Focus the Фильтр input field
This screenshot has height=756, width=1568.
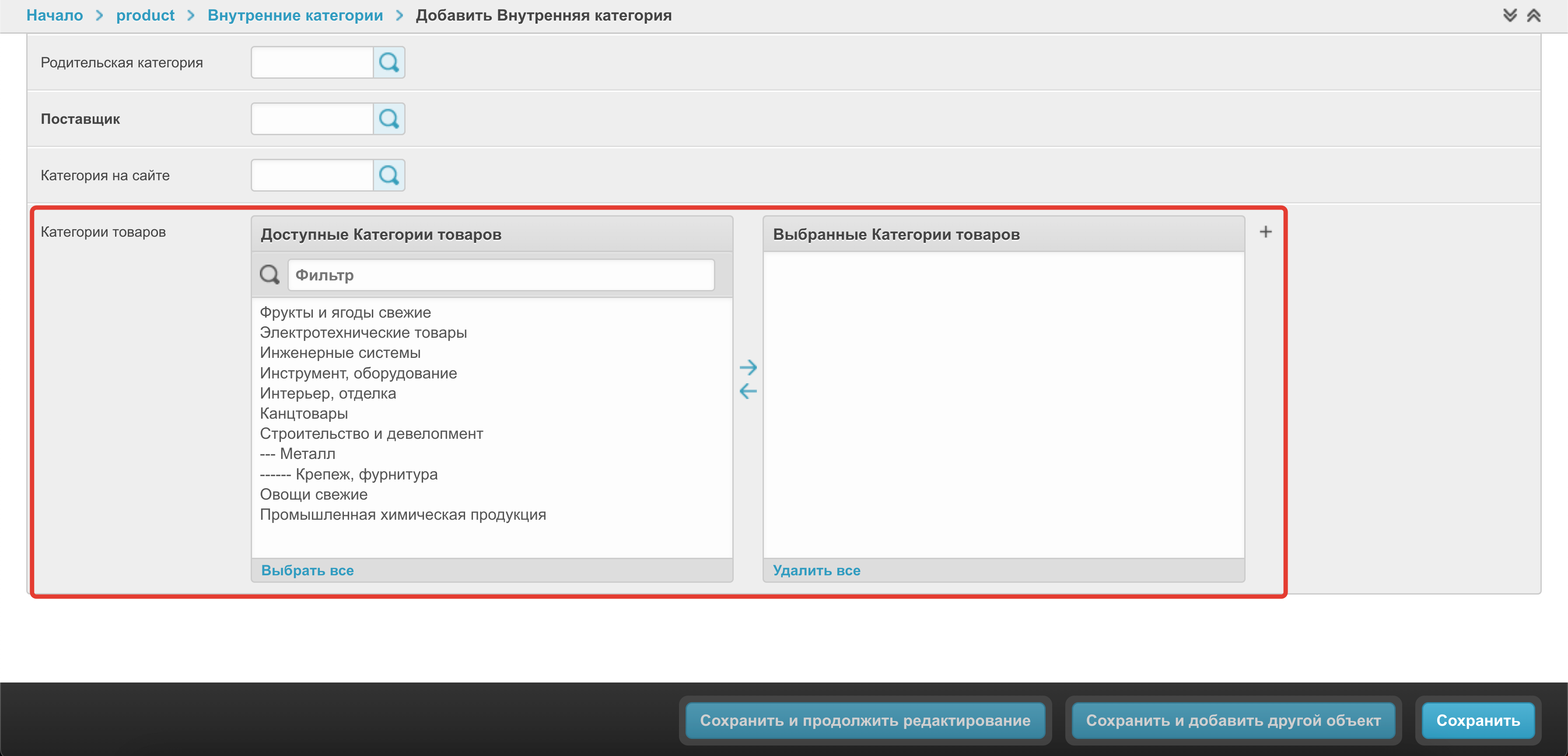[x=500, y=275]
